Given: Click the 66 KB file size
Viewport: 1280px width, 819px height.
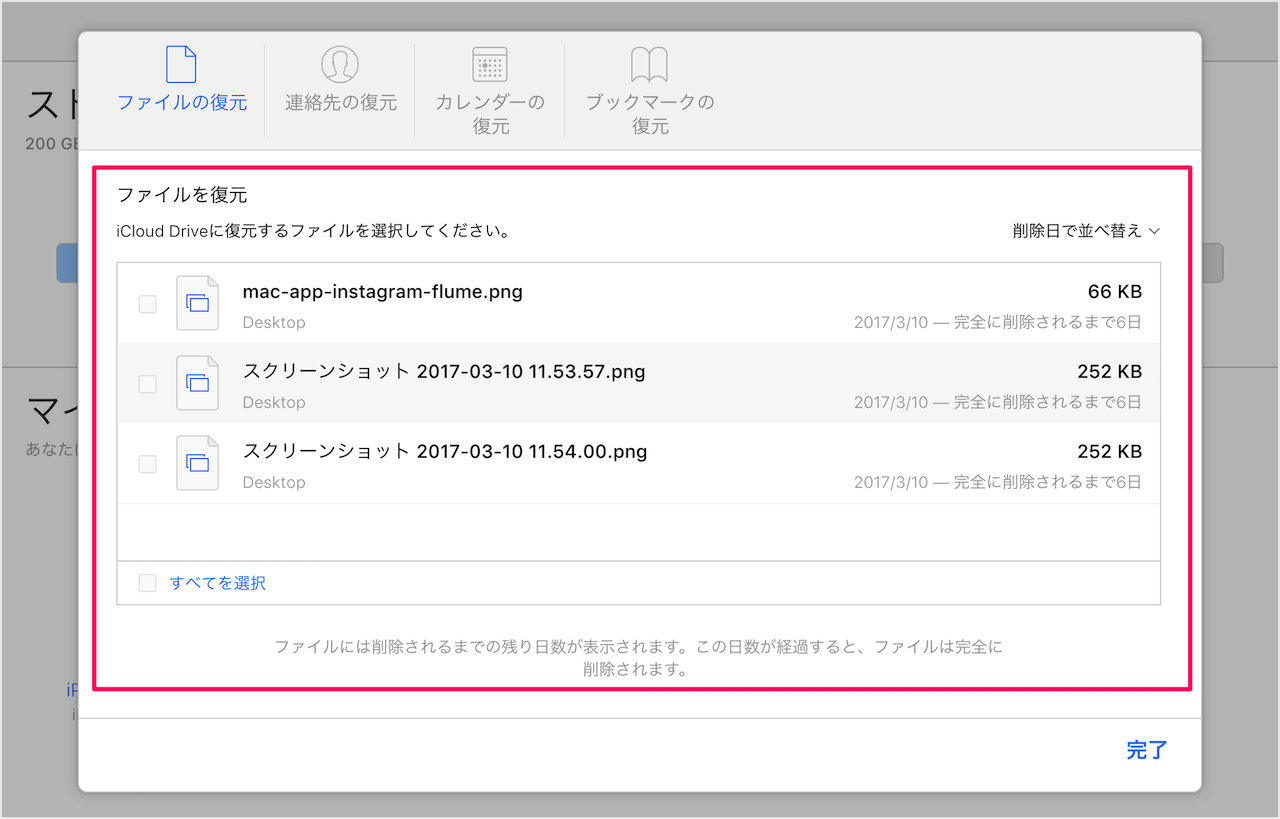Looking at the screenshot, I should pos(1115,292).
